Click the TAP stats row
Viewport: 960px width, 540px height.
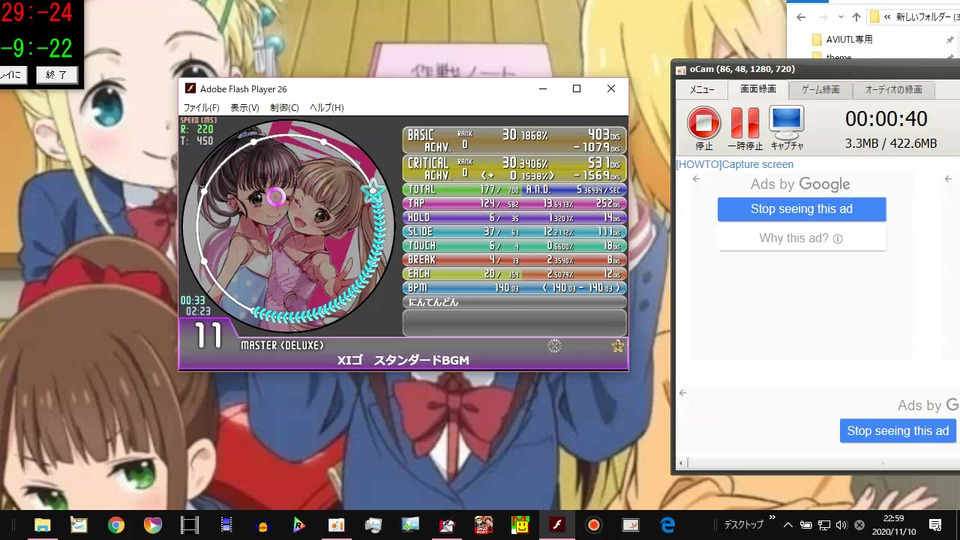pos(514,203)
